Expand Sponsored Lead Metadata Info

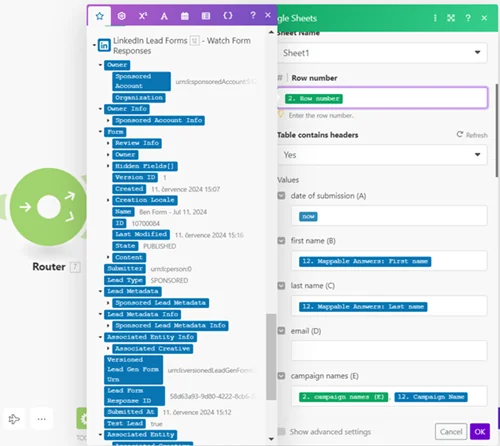click(x=108, y=325)
